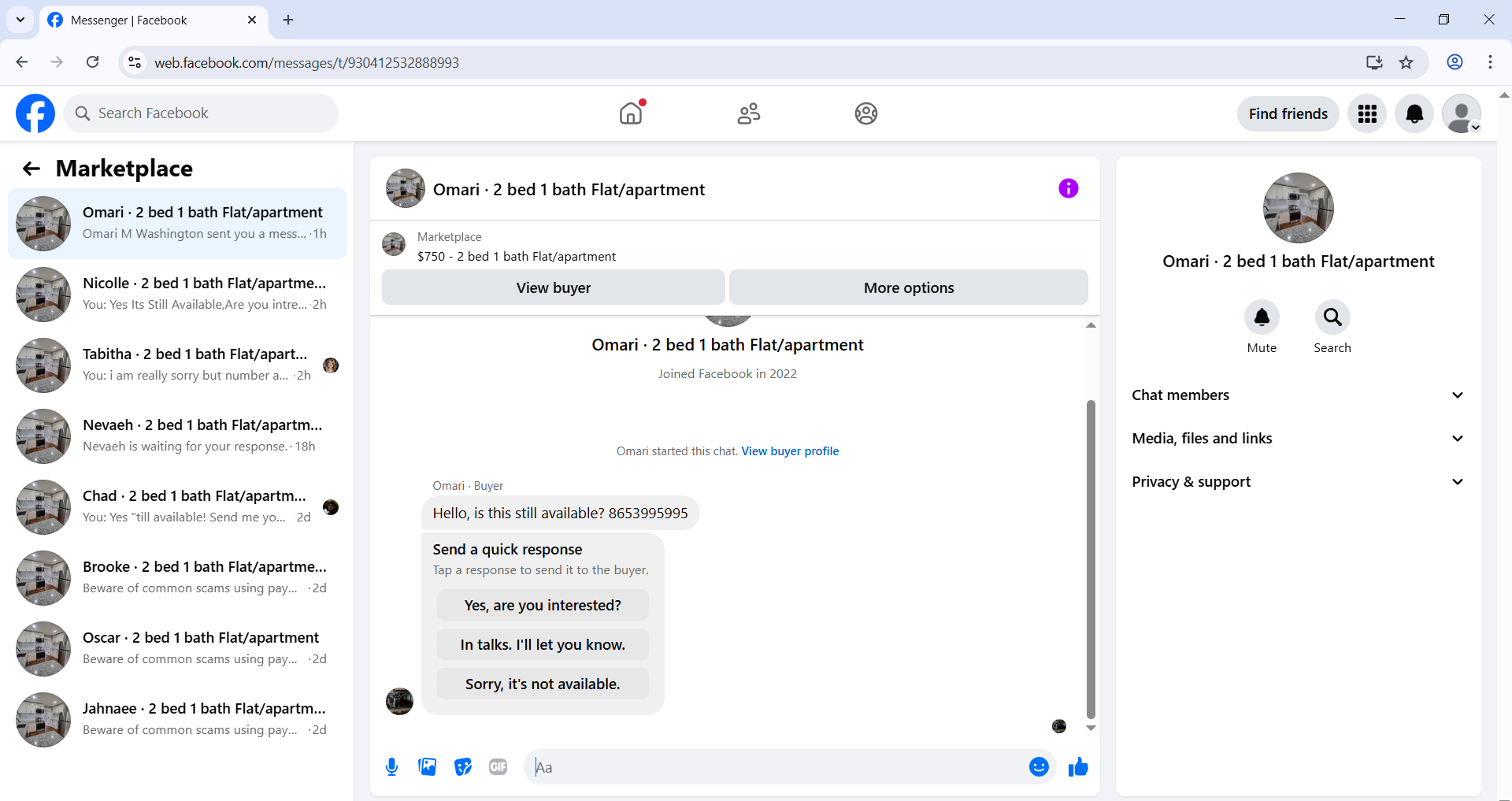Open the Notifications bell icon
Image resolution: width=1512 pixels, height=801 pixels.
pos(1414,114)
